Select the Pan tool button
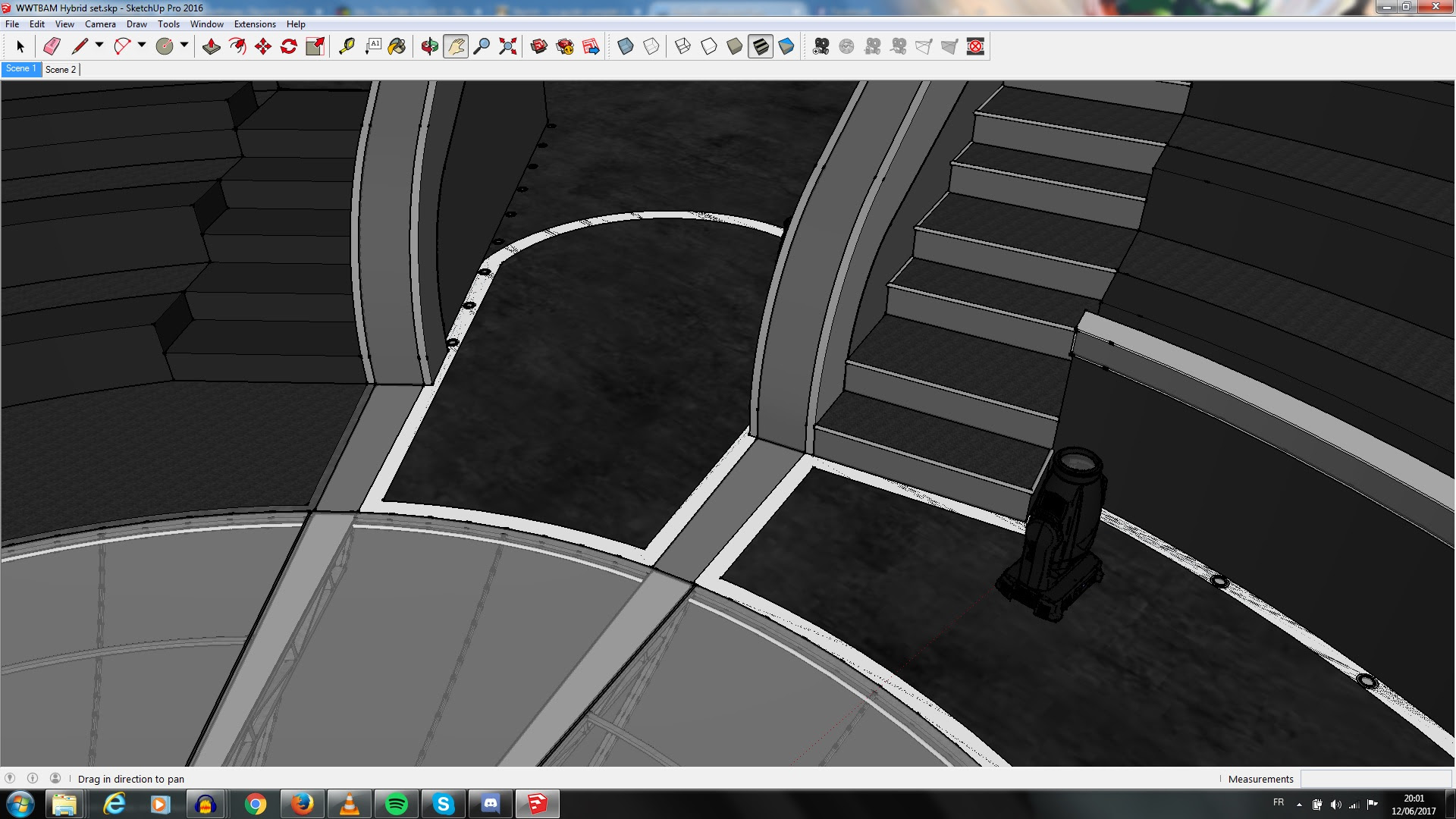The width and height of the screenshot is (1456, 819). (457, 46)
